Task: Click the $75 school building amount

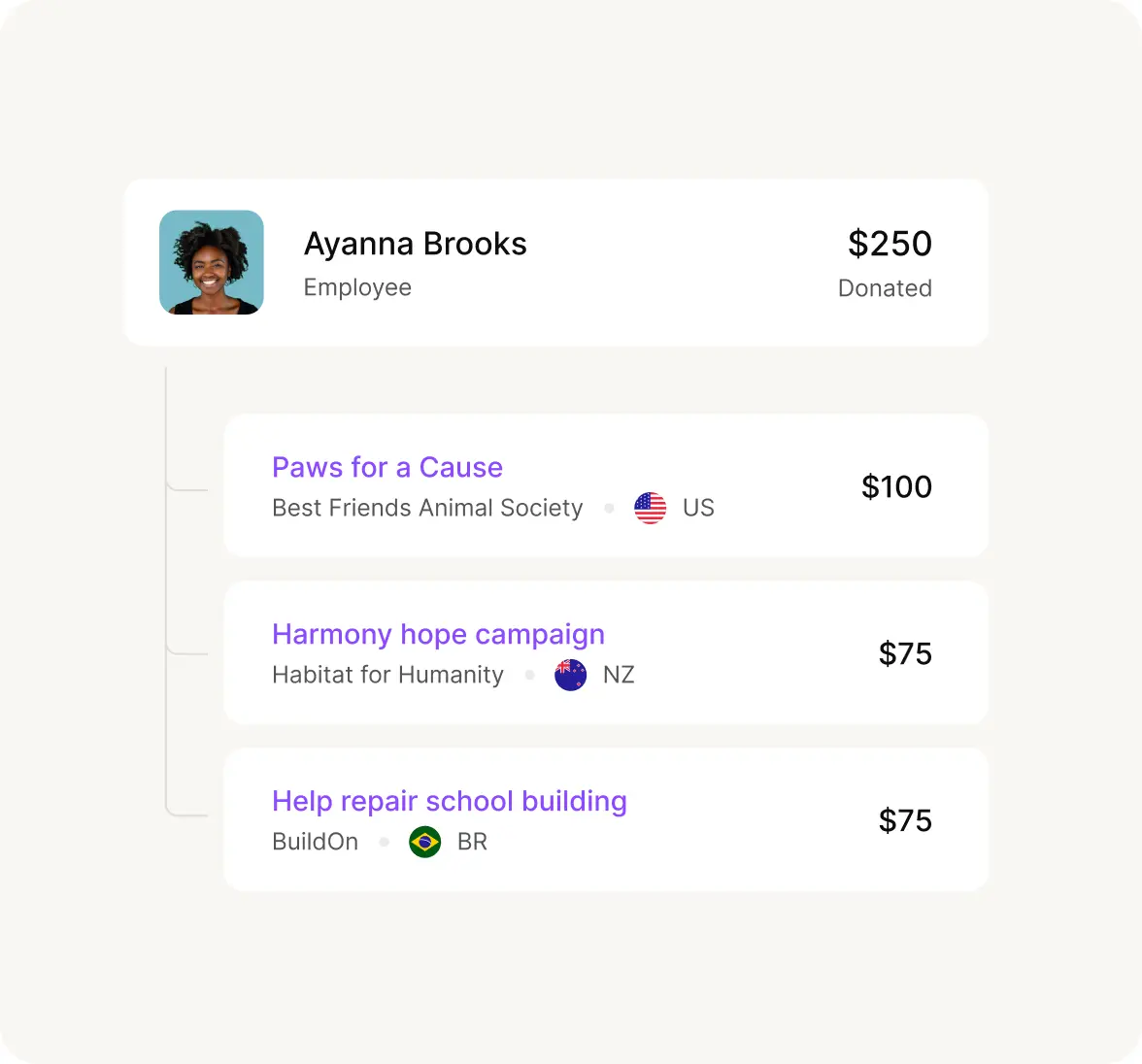Action: tap(905, 820)
